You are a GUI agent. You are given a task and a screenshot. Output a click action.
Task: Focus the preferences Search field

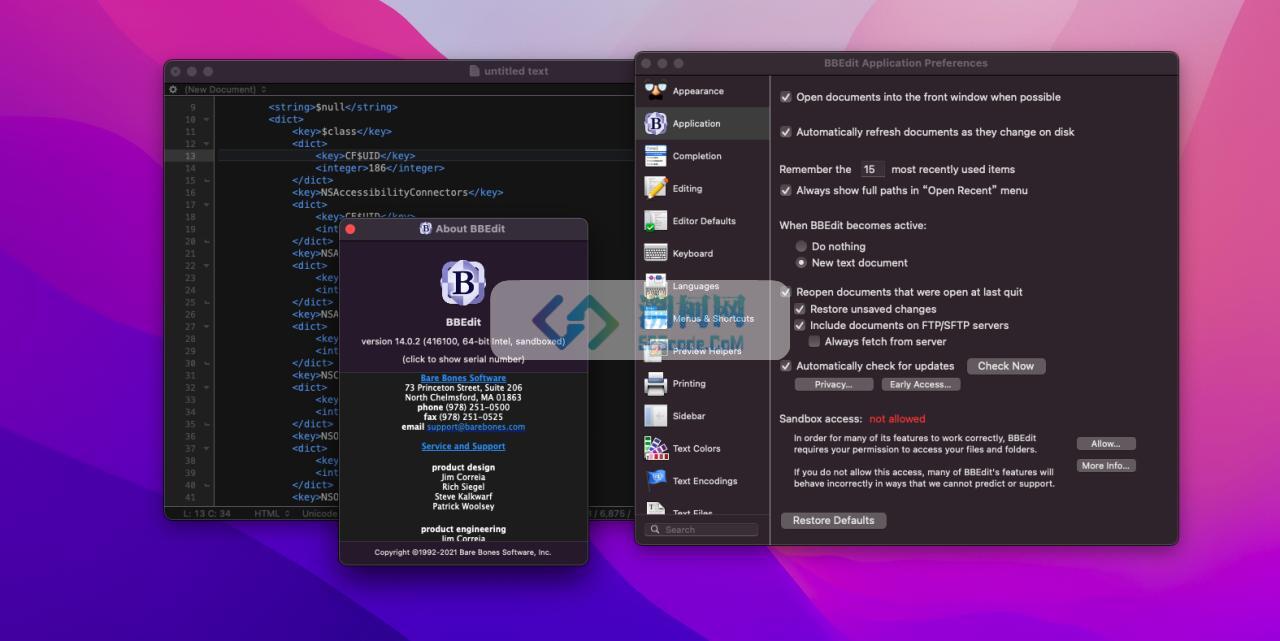703,530
